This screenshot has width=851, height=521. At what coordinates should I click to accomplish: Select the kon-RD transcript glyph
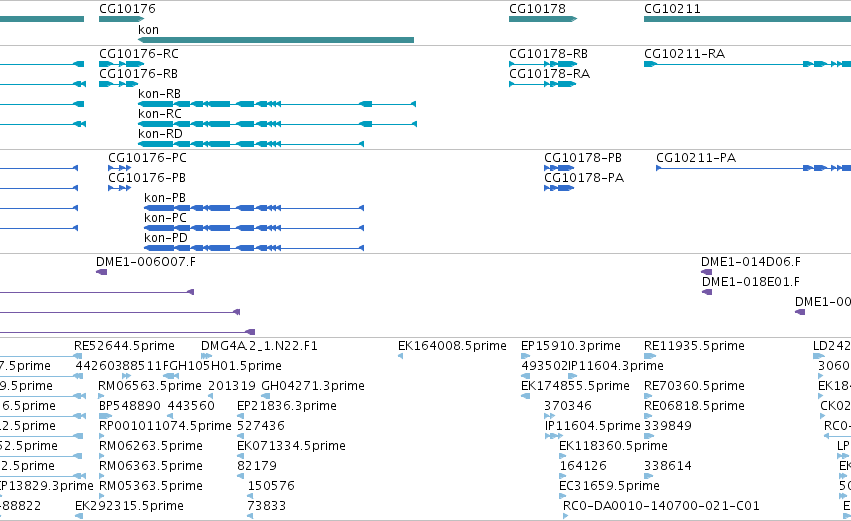(251, 144)
